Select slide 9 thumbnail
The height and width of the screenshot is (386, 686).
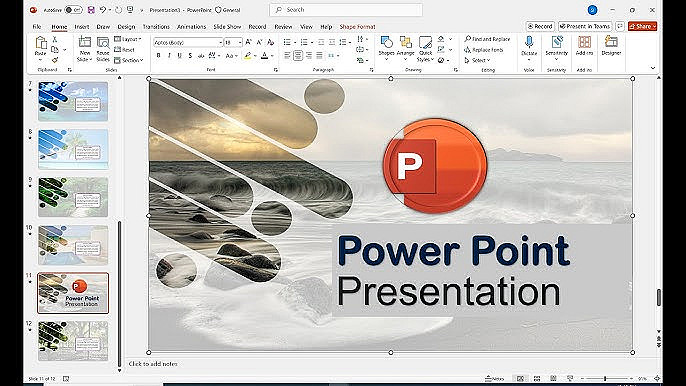pyautogui.click(x=73, y=197)
